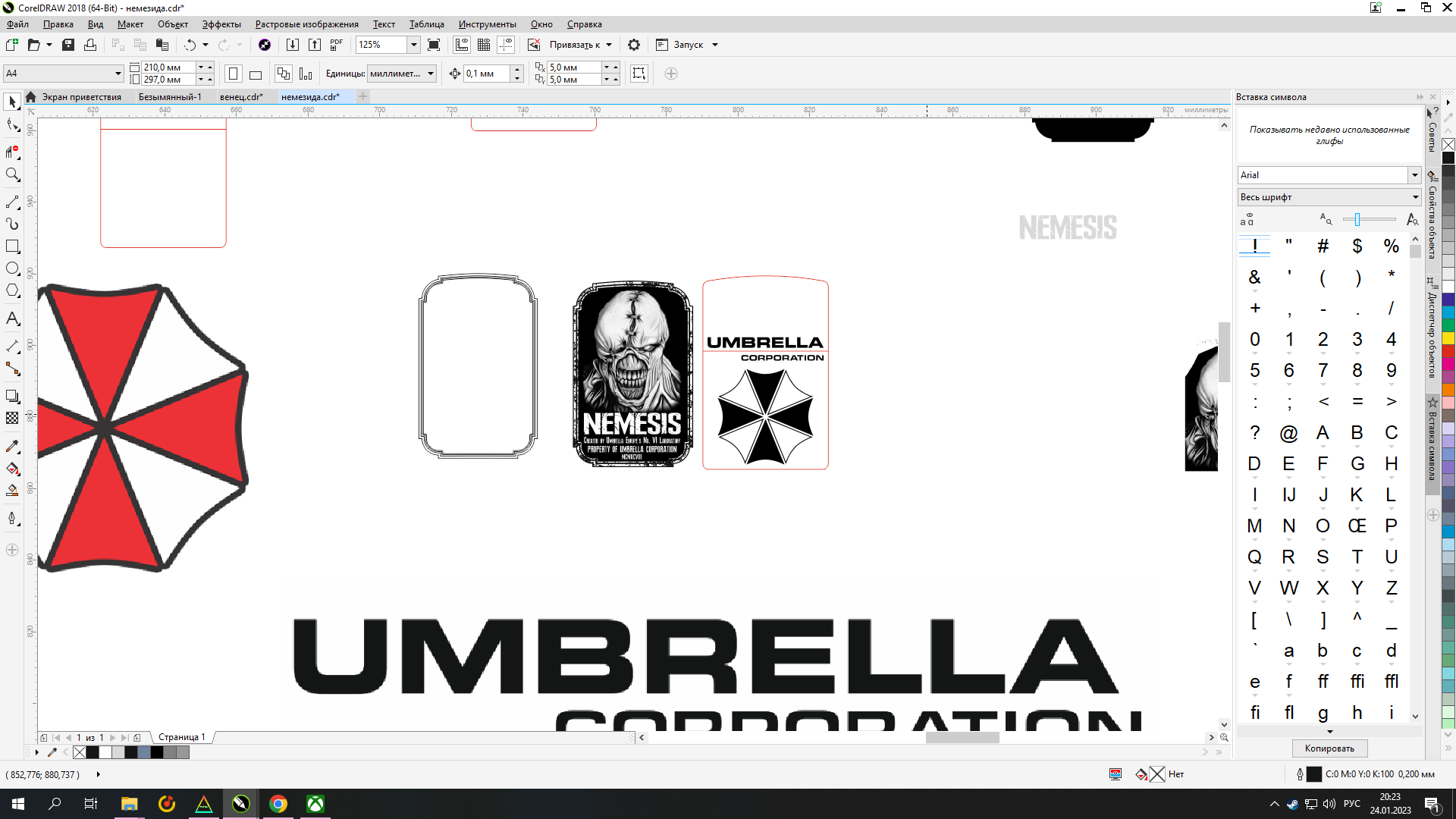This screenshot has height=819, width=1456.
Task: Select the Rectangle tool
Action: 12,246
